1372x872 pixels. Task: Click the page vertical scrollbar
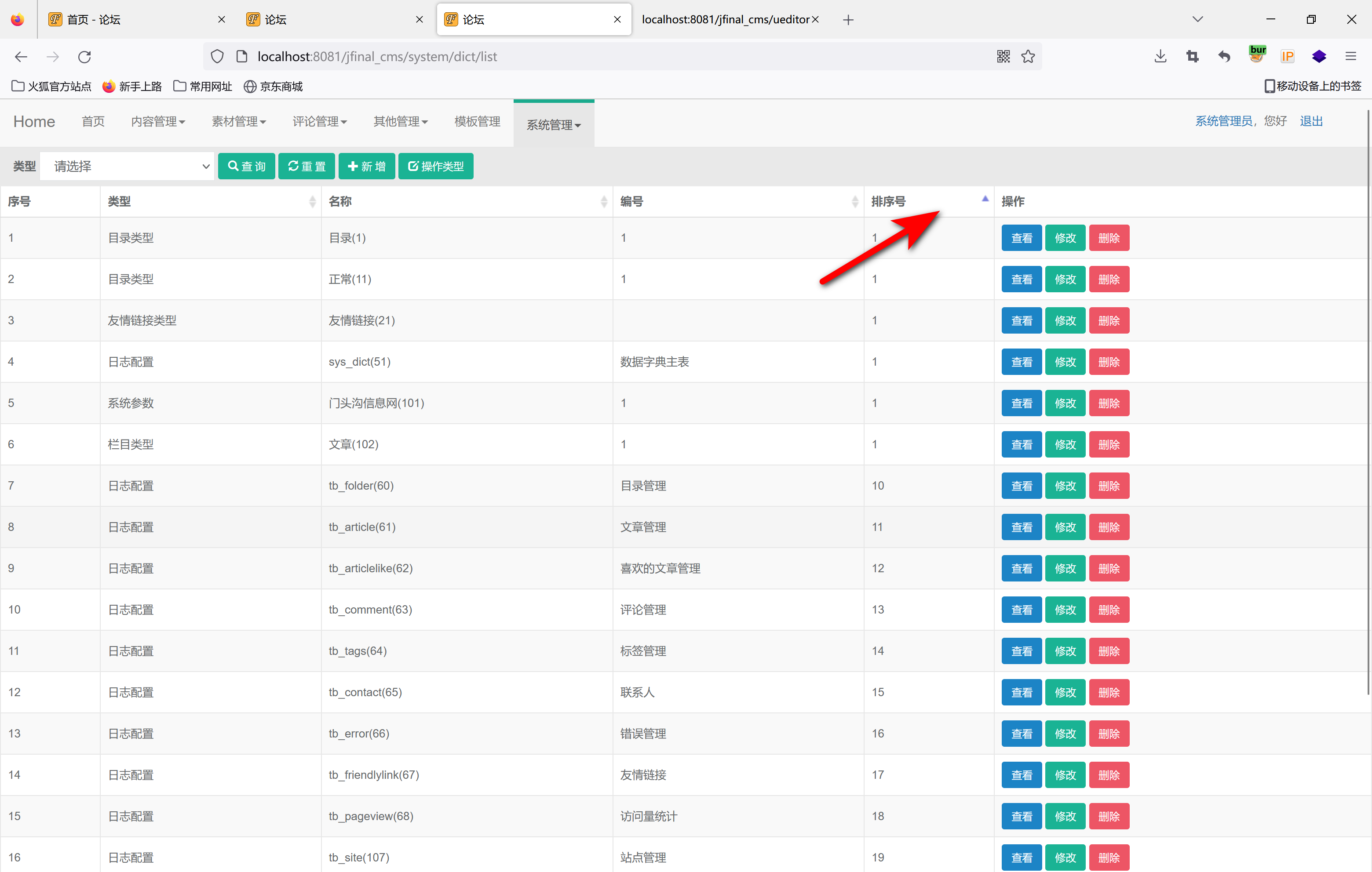1368,399
